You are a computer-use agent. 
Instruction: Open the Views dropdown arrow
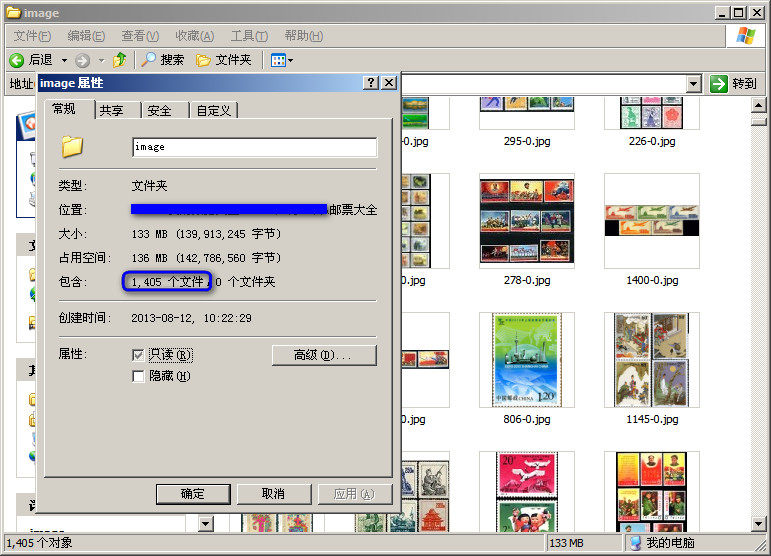coord(291,60)
